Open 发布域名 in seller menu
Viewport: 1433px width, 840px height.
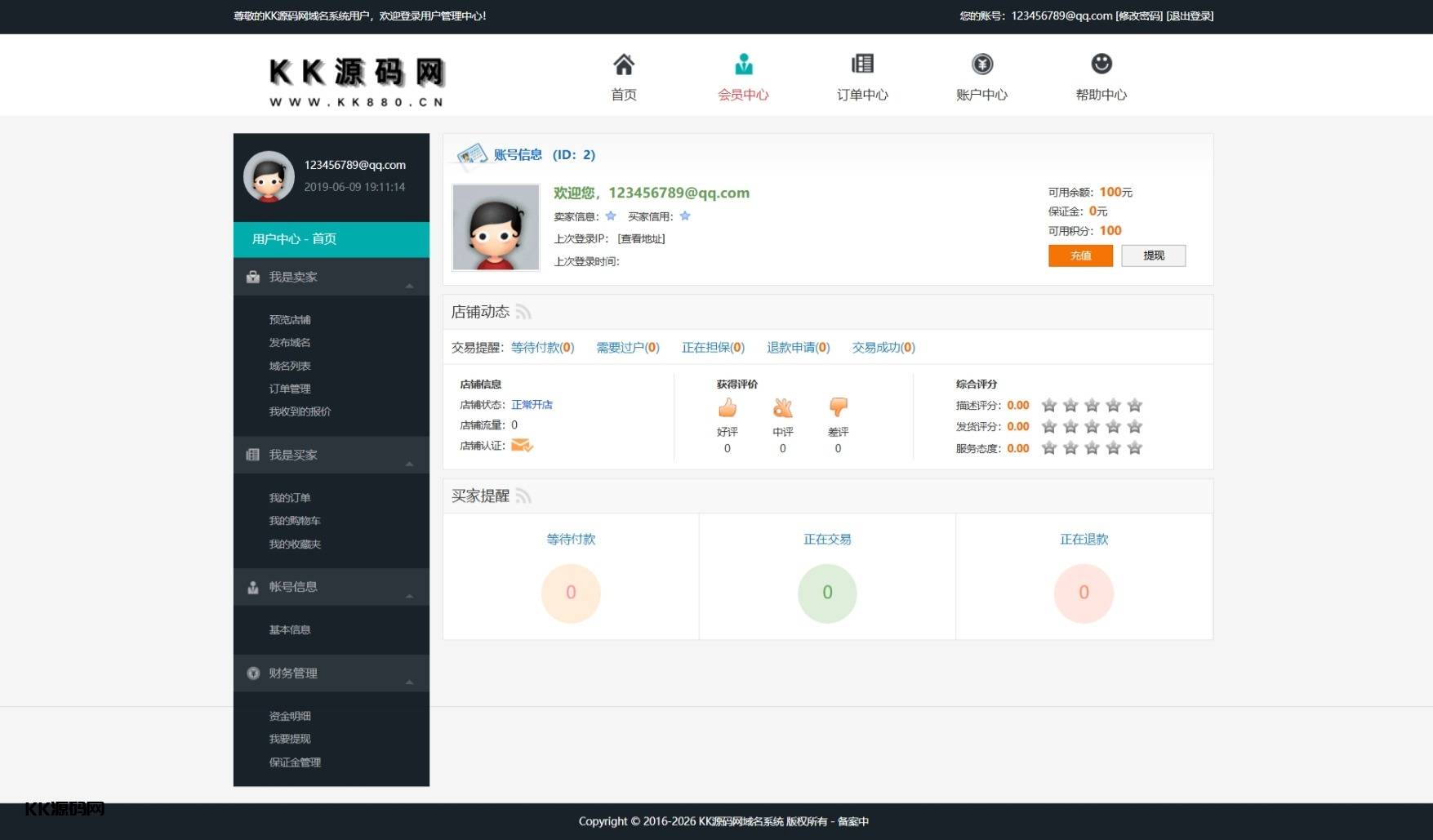pyautogui.click(x=290, y=343)
